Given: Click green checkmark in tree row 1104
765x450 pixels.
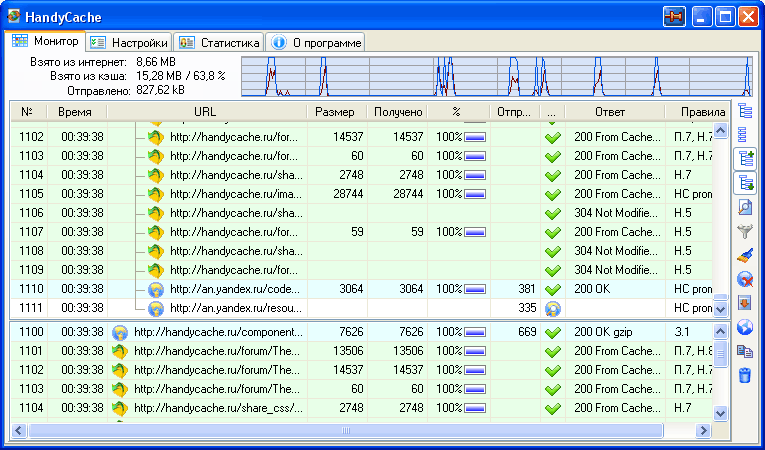Looking at the screenshot, I should [552, 175].
